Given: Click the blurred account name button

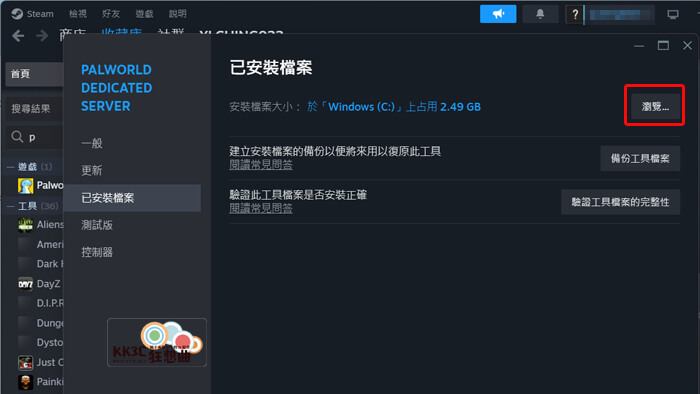Looking at the screenshot, I should (620, 14).
